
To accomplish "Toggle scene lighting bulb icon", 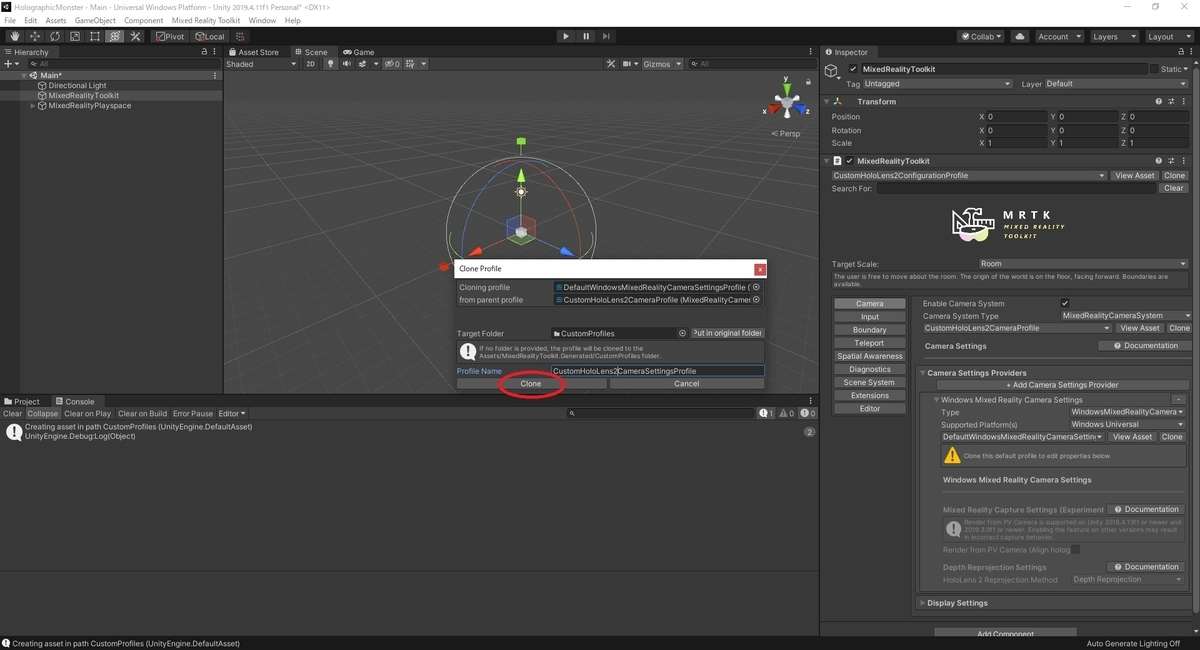I will click(329, 64).
